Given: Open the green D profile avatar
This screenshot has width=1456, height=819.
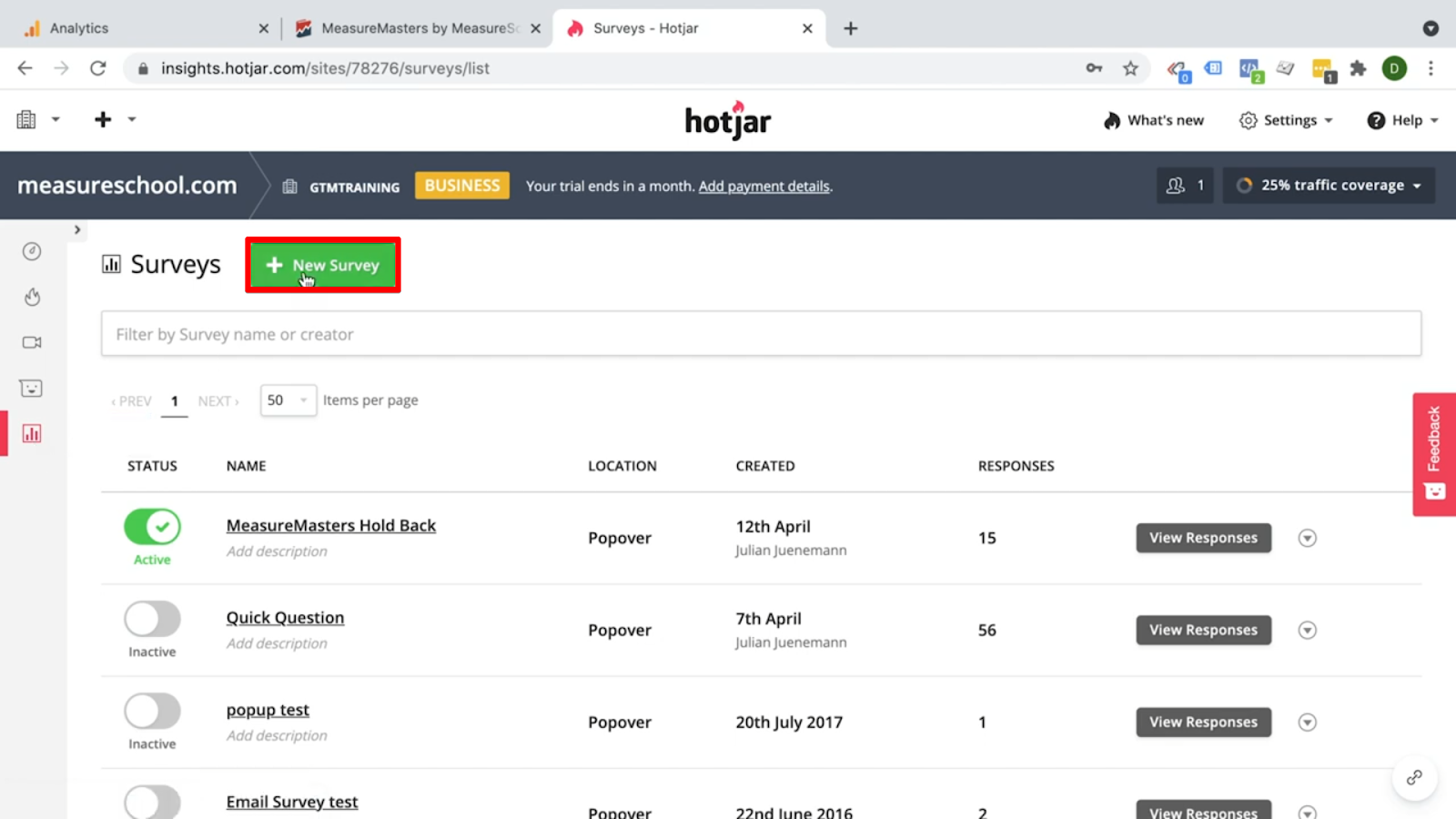Looking at the screenshot, I should tap(1394, 68).
